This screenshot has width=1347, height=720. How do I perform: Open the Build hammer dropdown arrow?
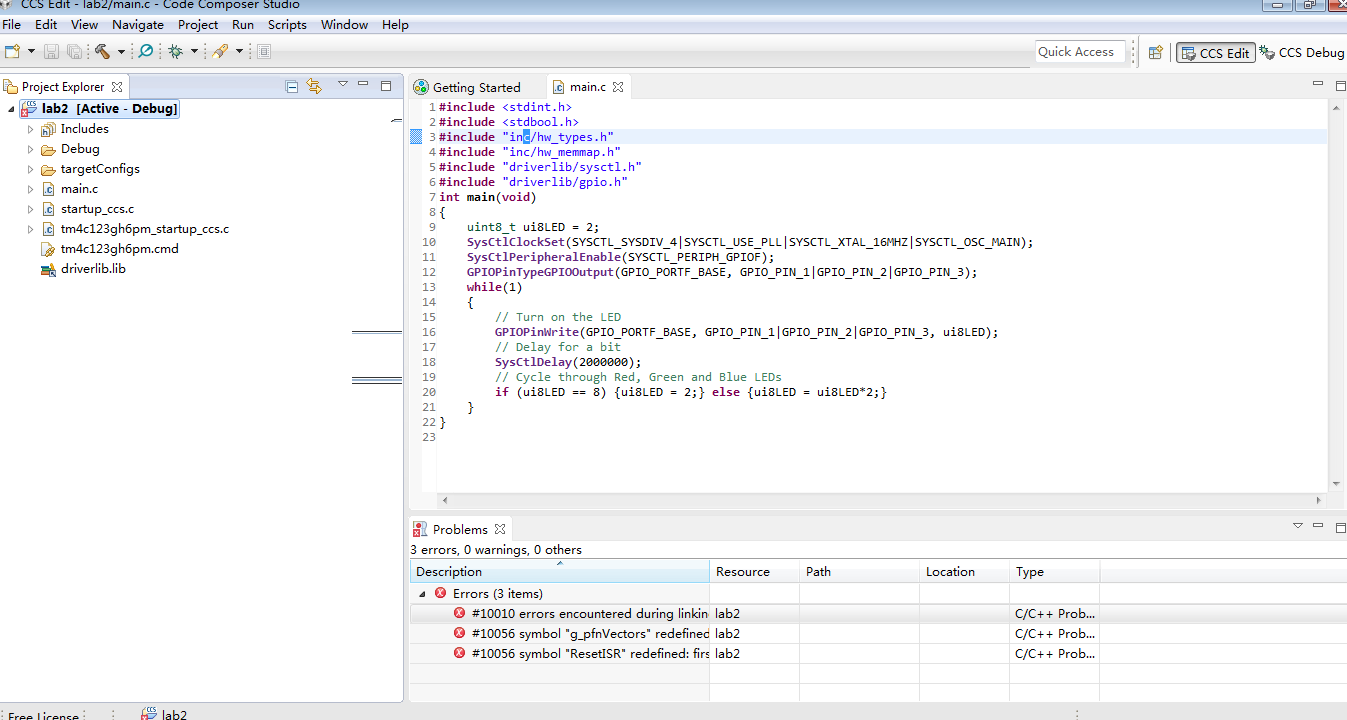tap(122, 51)
